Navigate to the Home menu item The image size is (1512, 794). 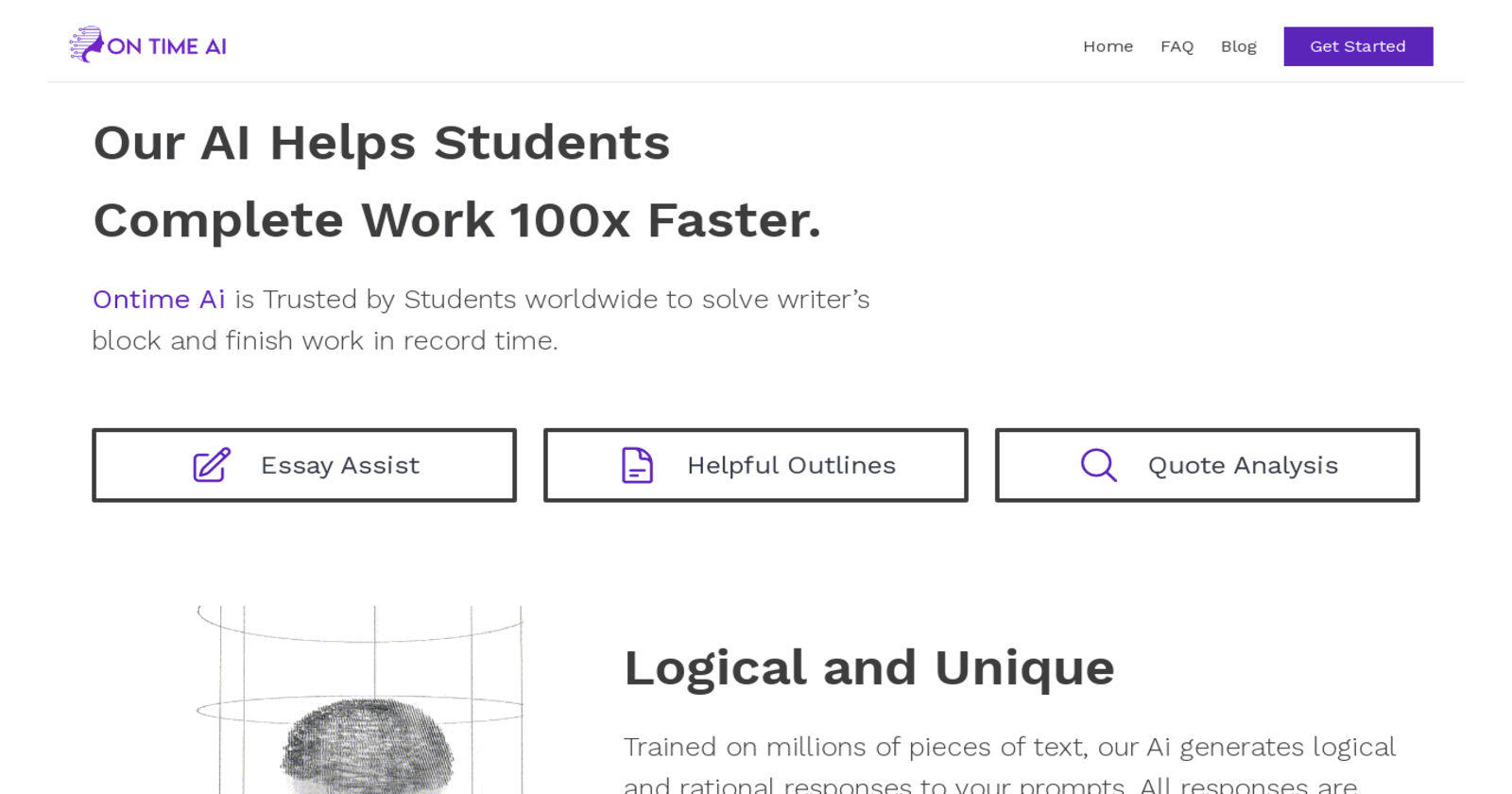(1108, 46)
